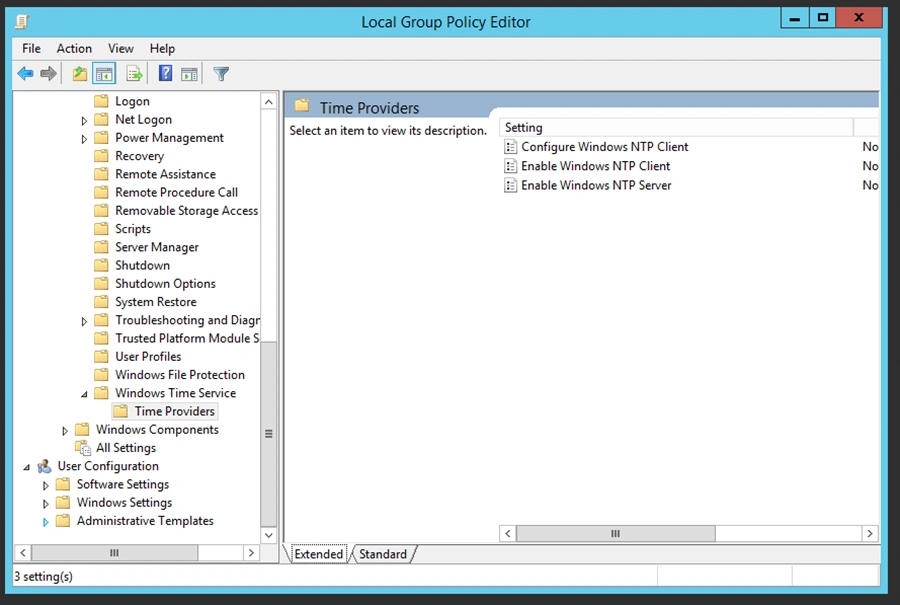This screenshot has height=605, width=900.
Task: Select Windows Time Service tree label
Action: click(176, 393)
